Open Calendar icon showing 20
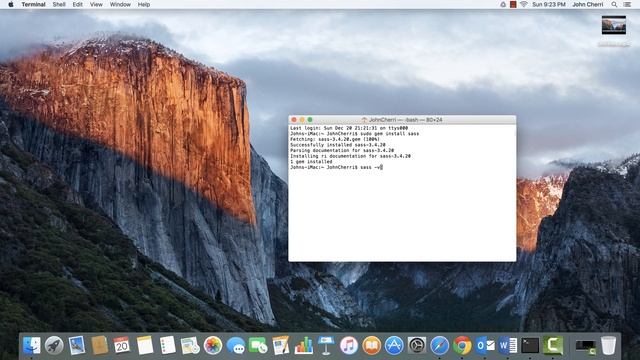 click(x=122, y=345)
